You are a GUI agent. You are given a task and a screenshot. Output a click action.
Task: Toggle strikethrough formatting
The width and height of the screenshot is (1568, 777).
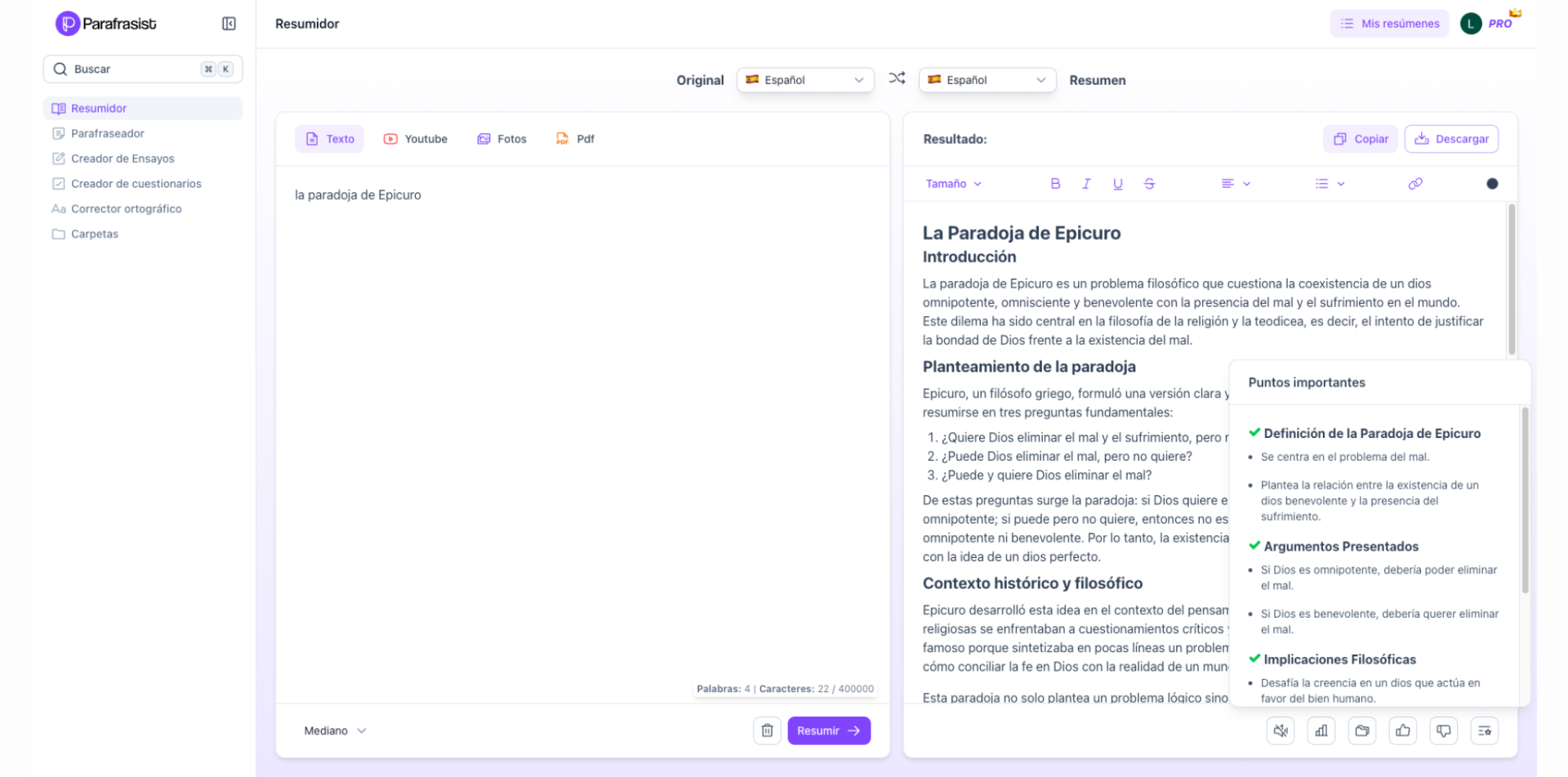(x=1149, y=184)
